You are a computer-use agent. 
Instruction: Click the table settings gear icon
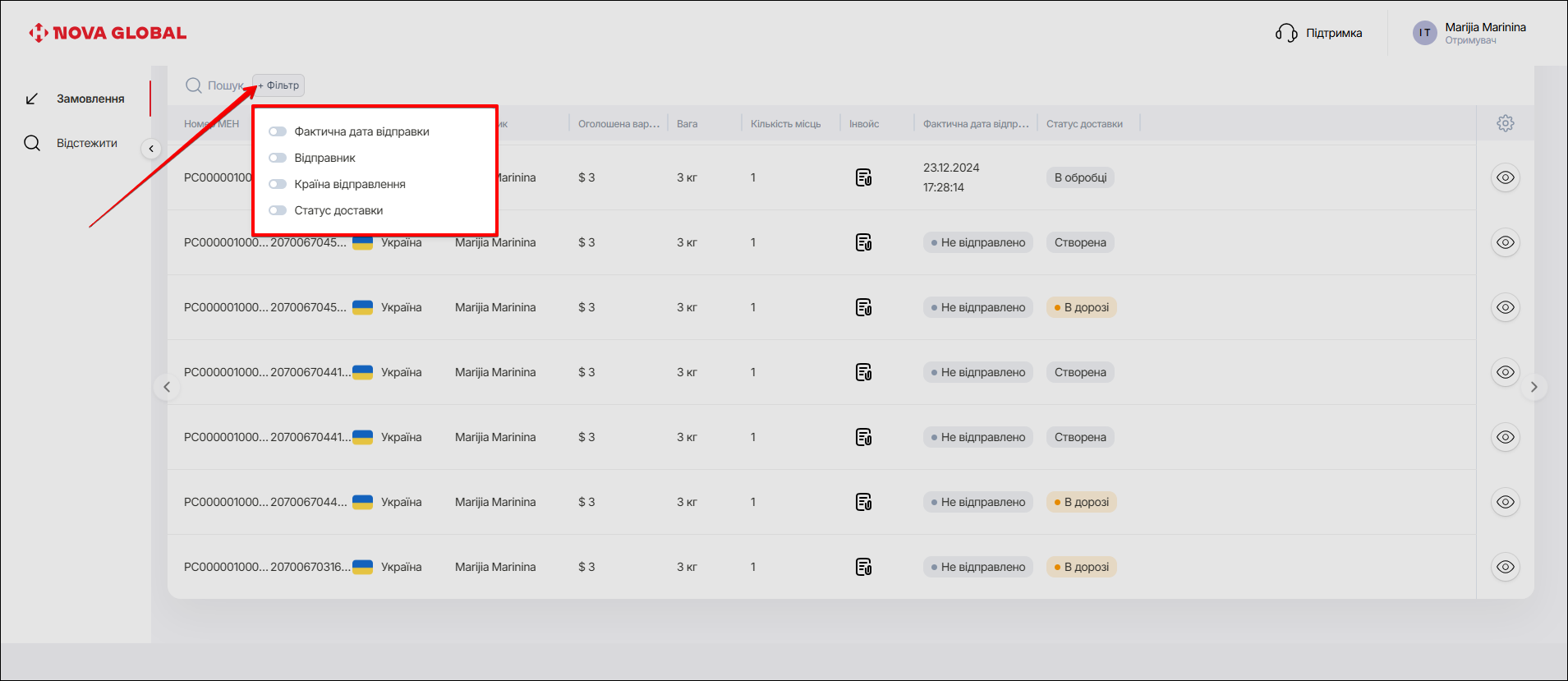[1505, 123]
